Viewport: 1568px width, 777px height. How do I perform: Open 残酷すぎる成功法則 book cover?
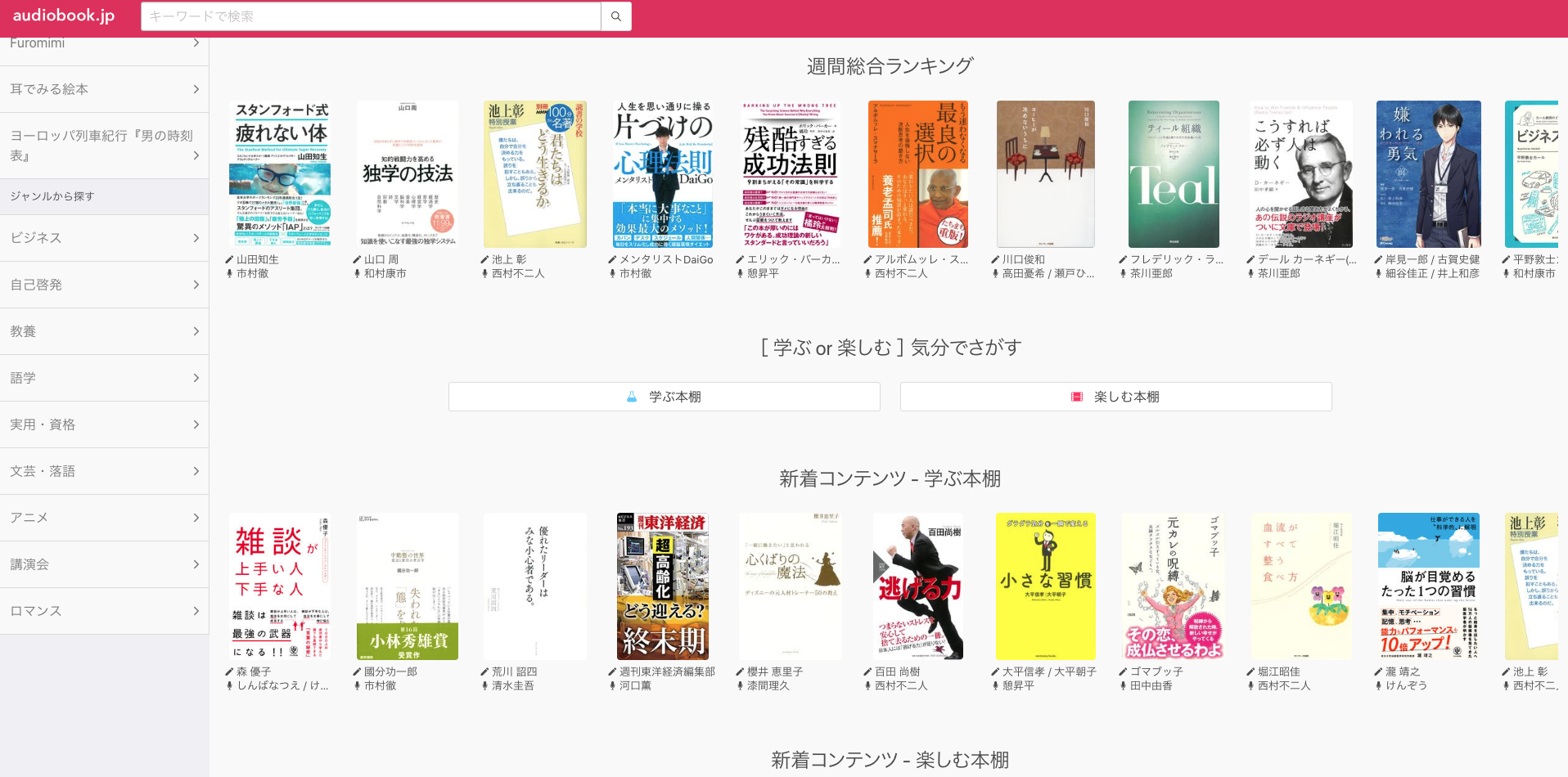pyautogui.click(x=791, y=174)
